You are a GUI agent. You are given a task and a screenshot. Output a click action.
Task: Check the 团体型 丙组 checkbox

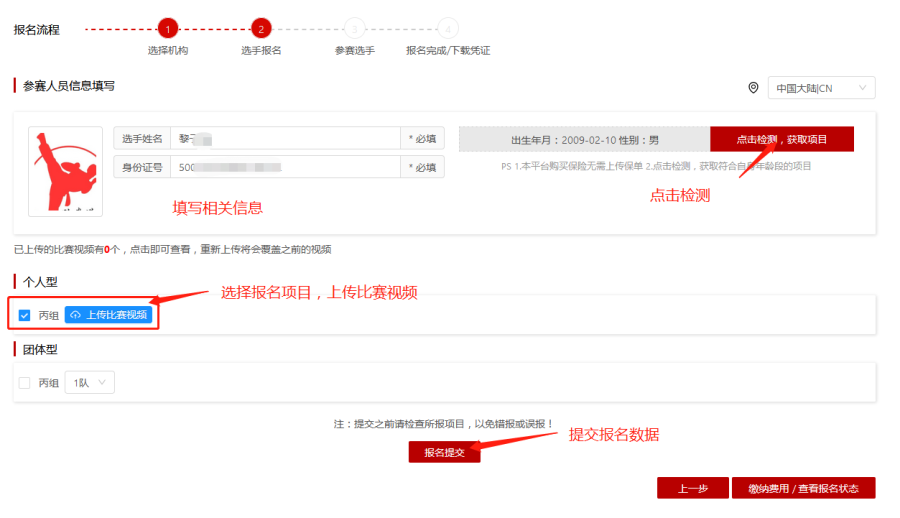coord(24,383)
